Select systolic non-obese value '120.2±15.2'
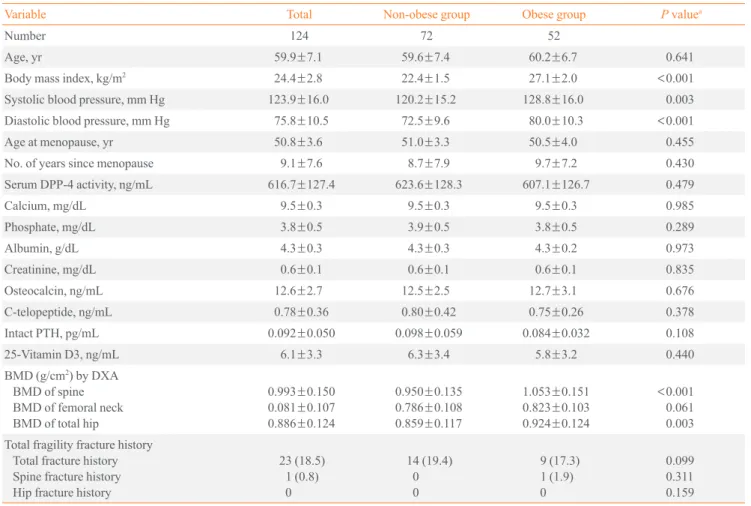751x506 pixels. 425,100
